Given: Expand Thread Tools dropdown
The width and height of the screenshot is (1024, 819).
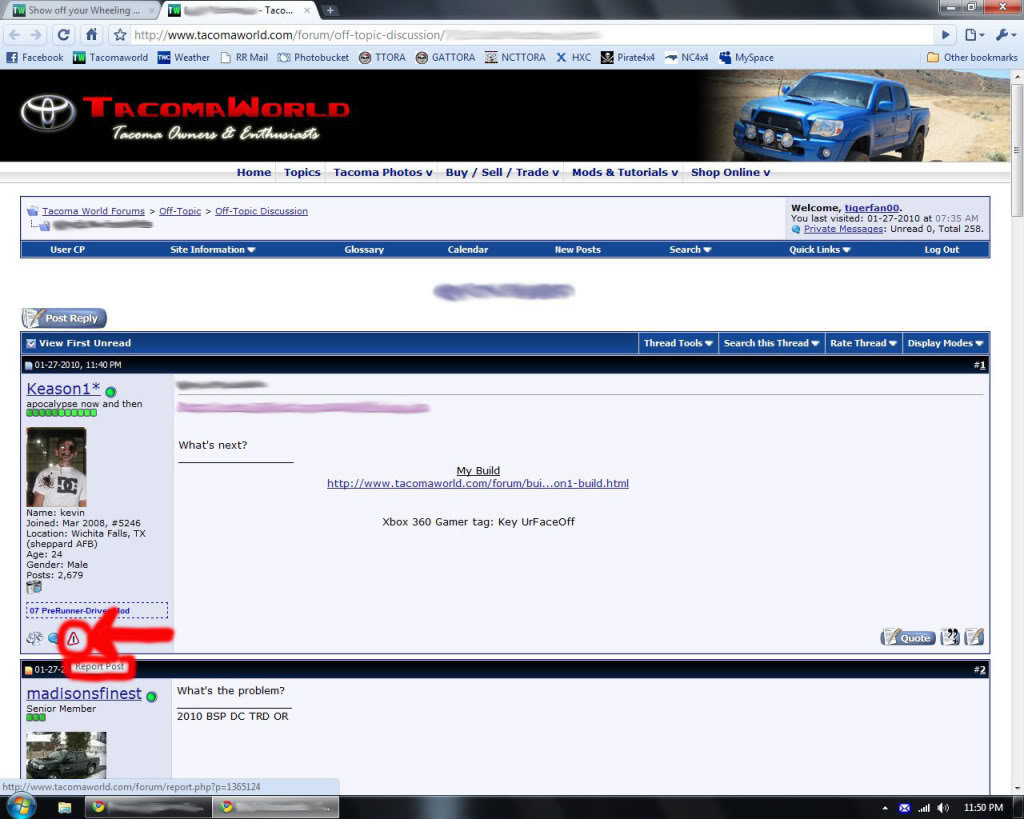Looking at the screenshot, I should pyautogui.click(x=677, y=343).
